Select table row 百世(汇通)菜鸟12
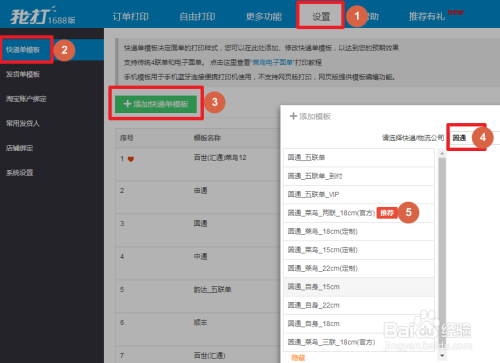Viewport: 500px width, 363px height. click(x=198, y=164)
